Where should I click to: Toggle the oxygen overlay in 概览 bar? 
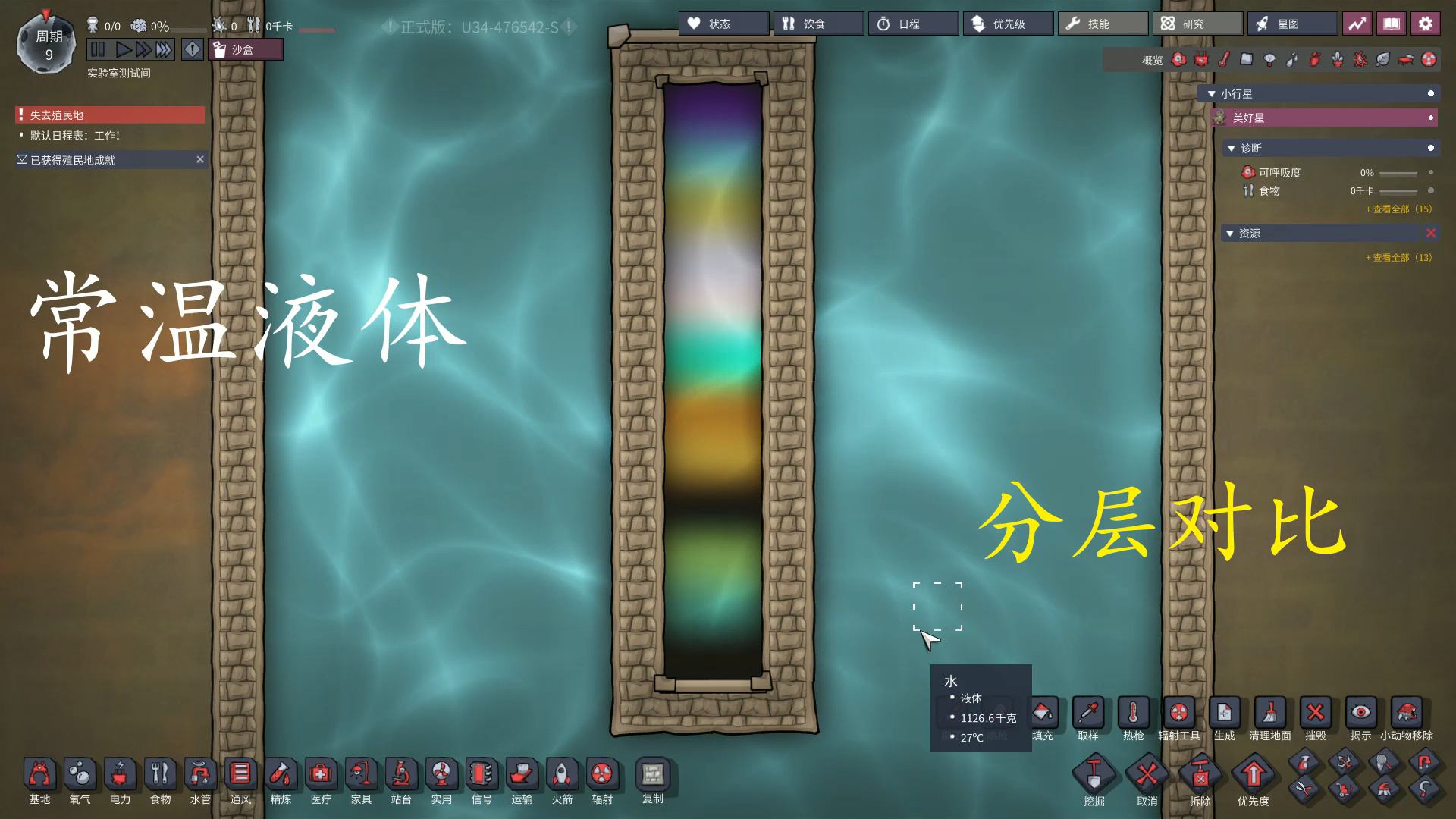click(x=1178, y=59)
